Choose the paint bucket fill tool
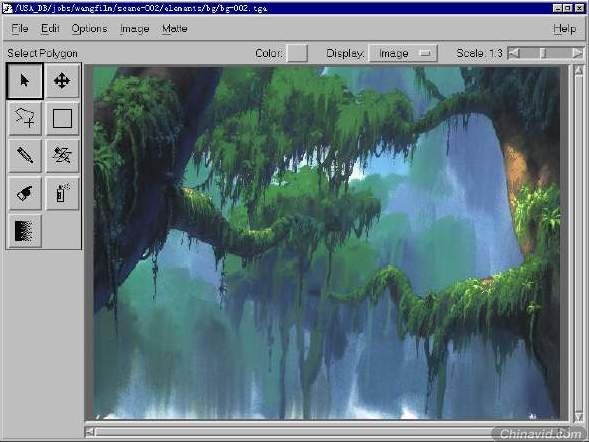The height and width of the screenshot is (442, 589). pos(25,193)
